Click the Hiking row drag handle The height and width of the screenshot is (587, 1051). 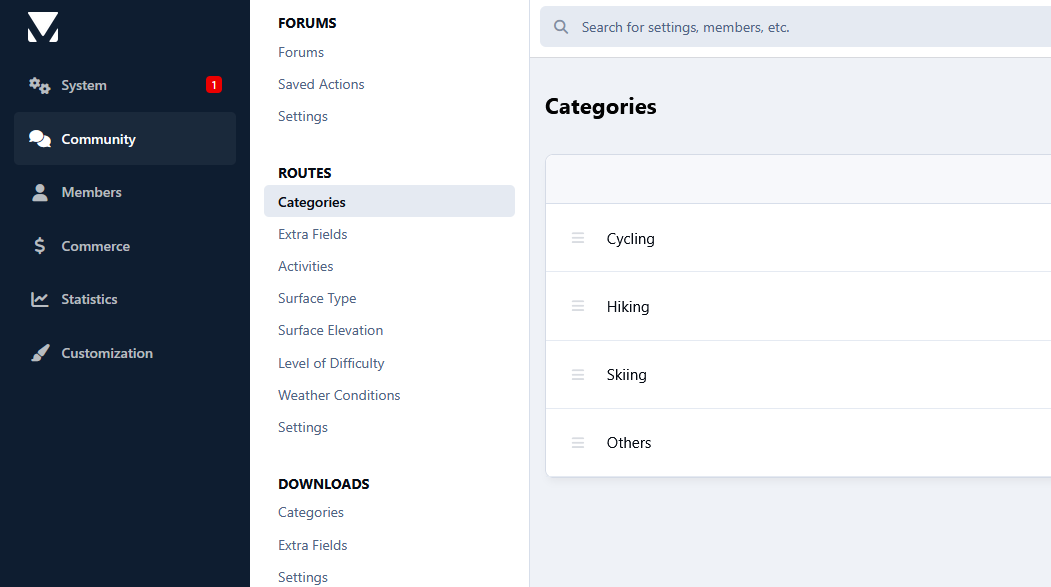point(578,306)
